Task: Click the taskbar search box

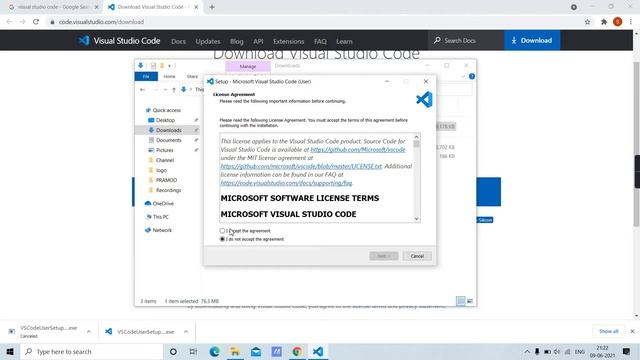Action: click(x=91, y=351)
